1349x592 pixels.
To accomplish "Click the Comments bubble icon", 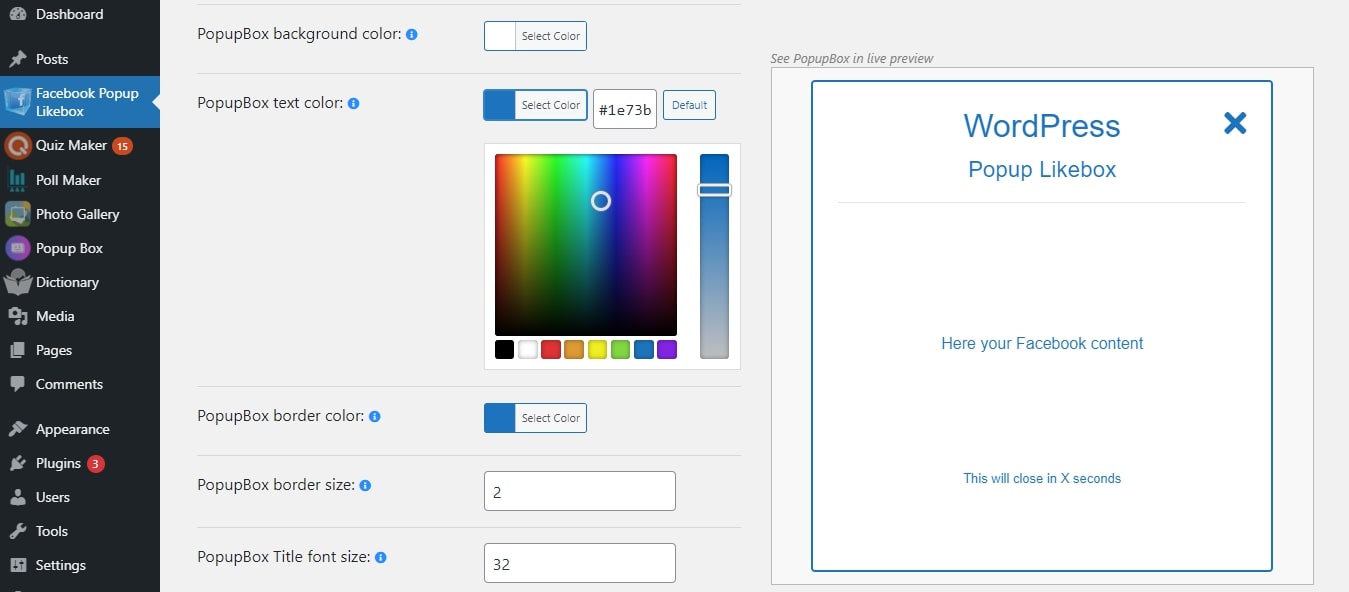I will point(18,384).
